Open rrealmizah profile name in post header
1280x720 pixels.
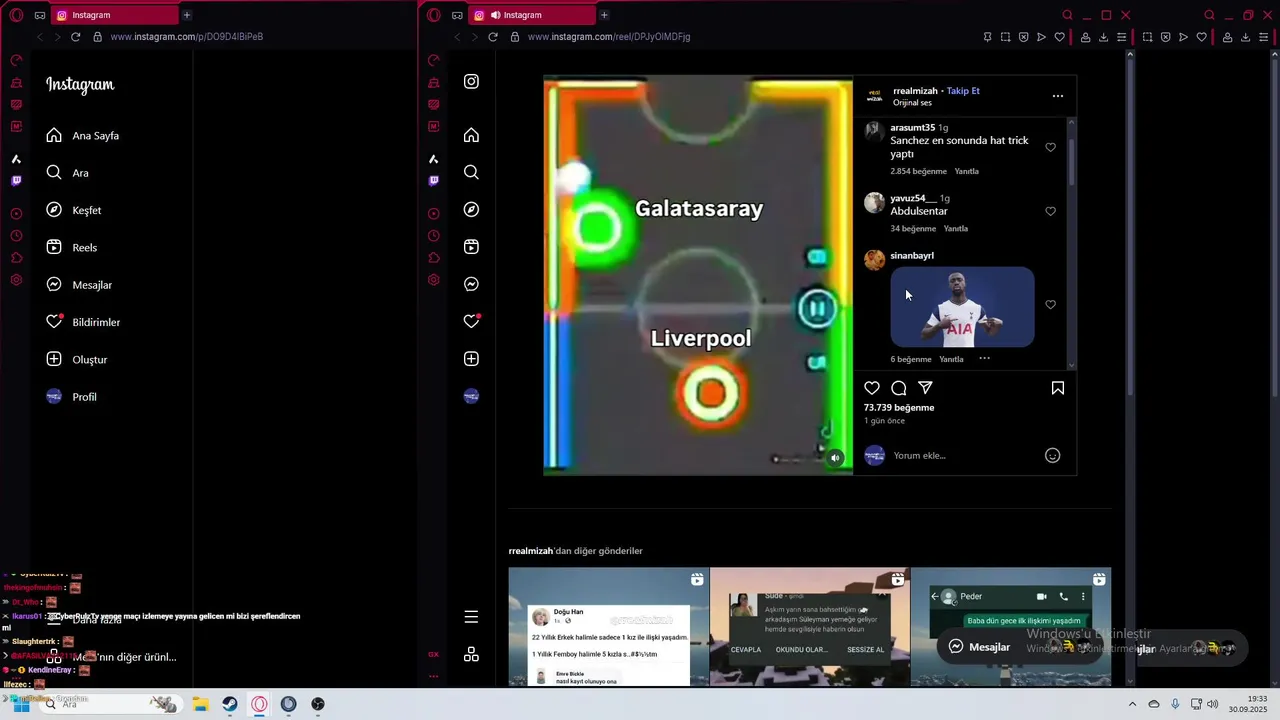point(915,91)
